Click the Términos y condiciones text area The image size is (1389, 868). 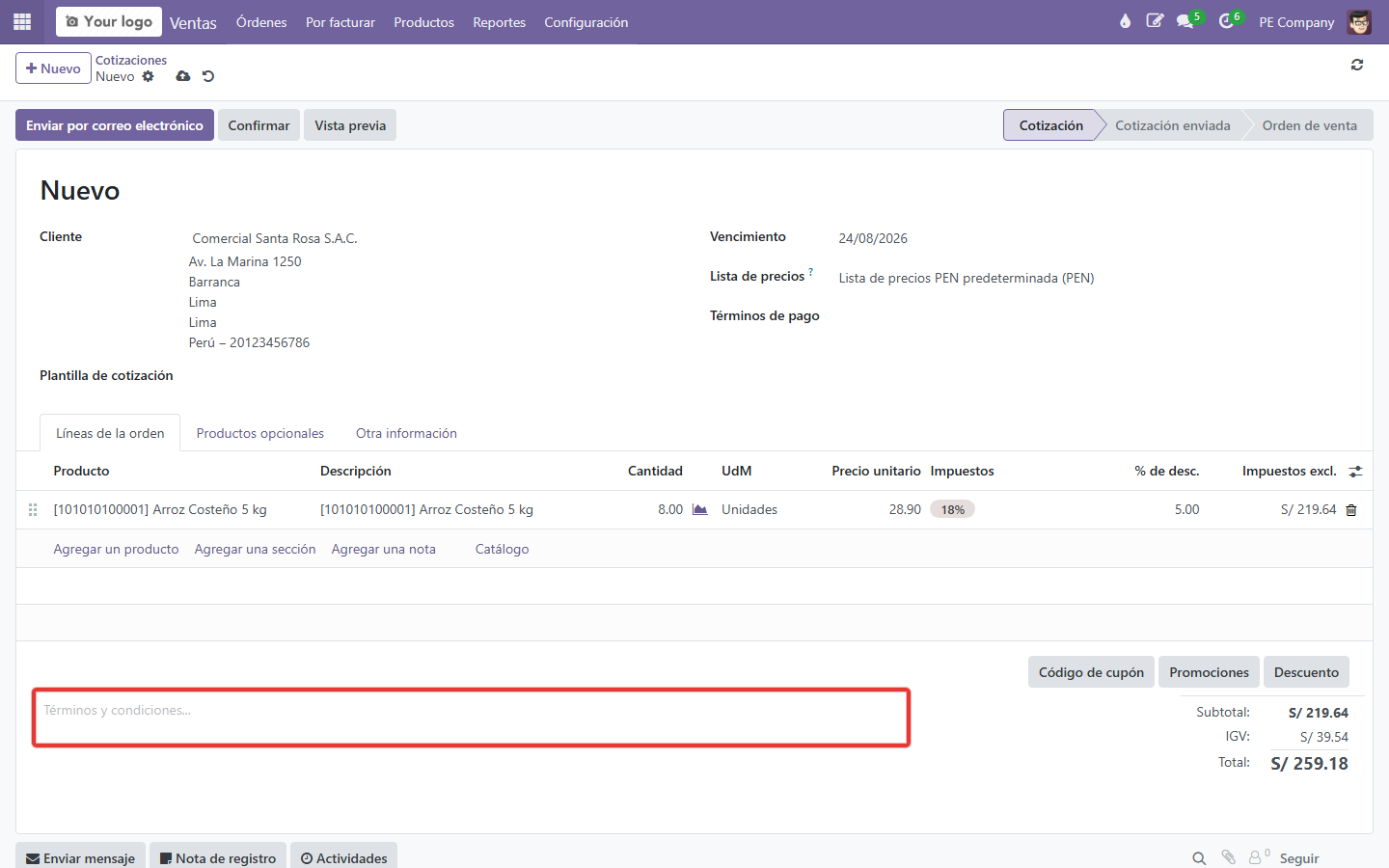pyautogui.click(x=472, y=718)
